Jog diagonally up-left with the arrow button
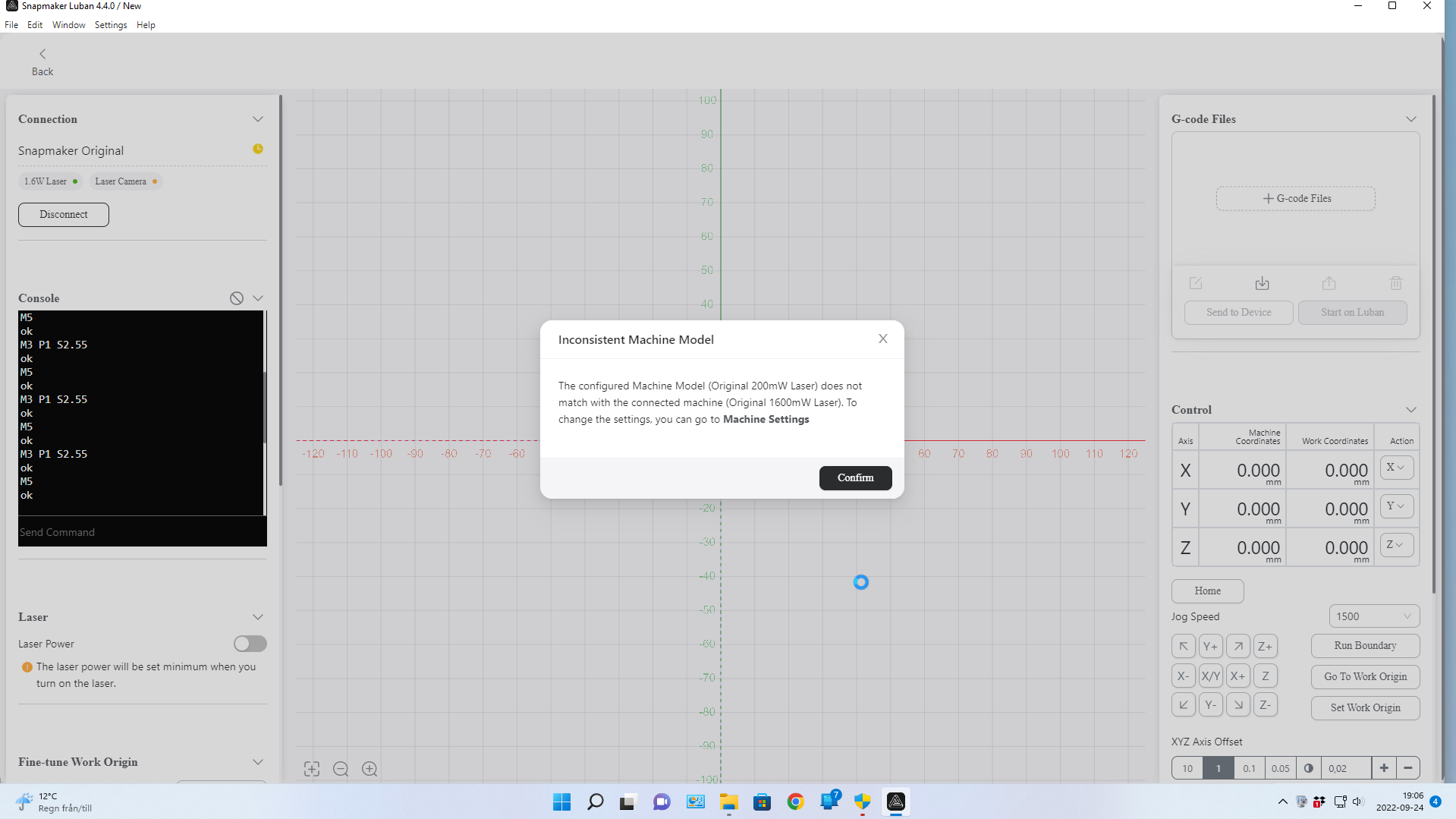Image resolution: width=1456 pixels, height=819 pixels. (x=1183, y=646)
